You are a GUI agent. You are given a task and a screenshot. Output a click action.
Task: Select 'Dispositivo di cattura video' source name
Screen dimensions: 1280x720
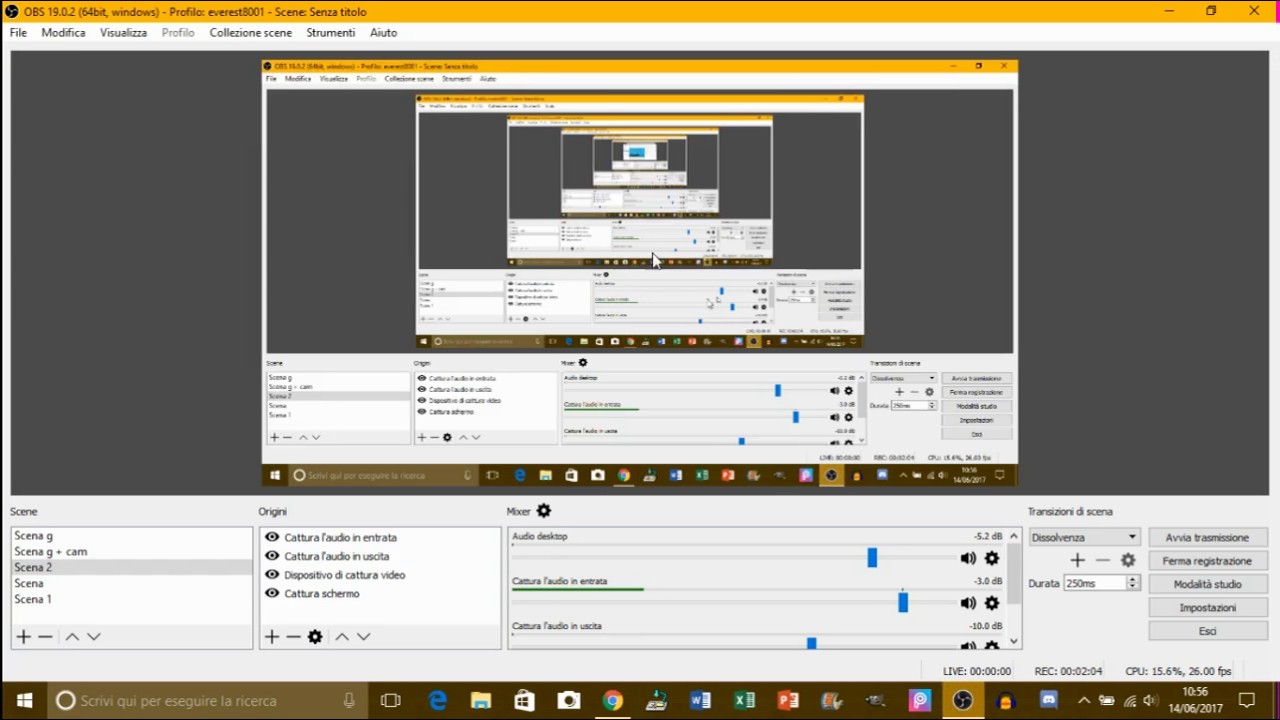click(344, 575)
